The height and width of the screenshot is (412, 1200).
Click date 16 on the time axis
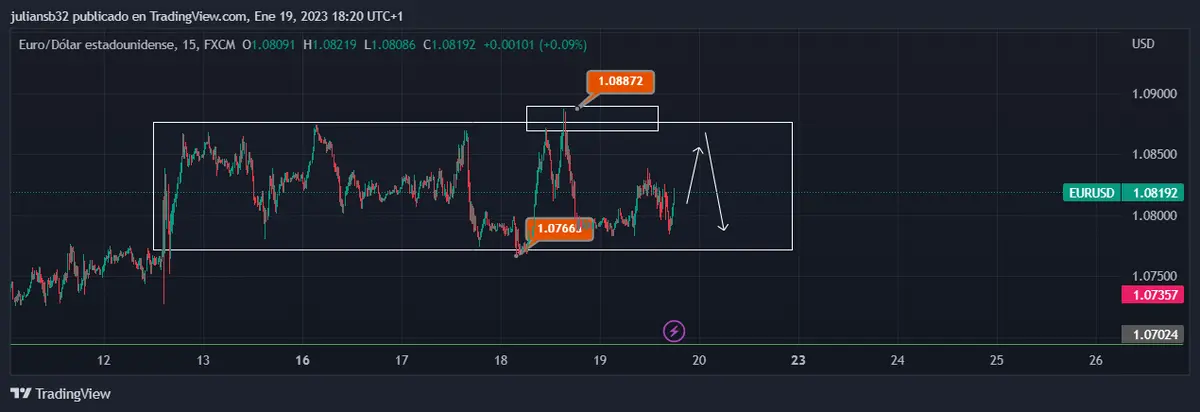click(x=304, y=360)
